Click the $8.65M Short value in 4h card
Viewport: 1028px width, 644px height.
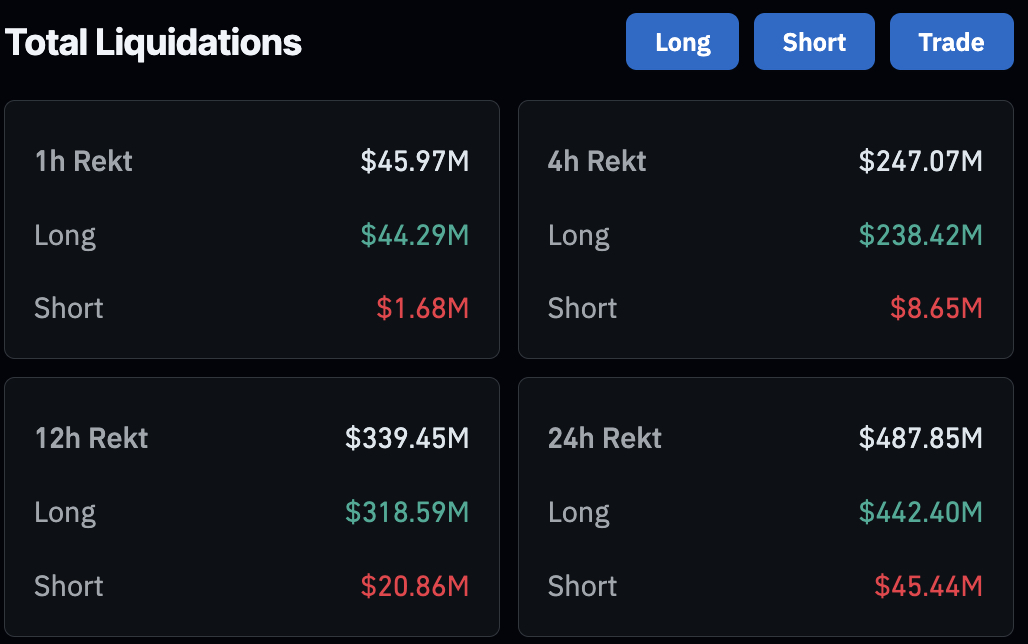pos(936,308)
